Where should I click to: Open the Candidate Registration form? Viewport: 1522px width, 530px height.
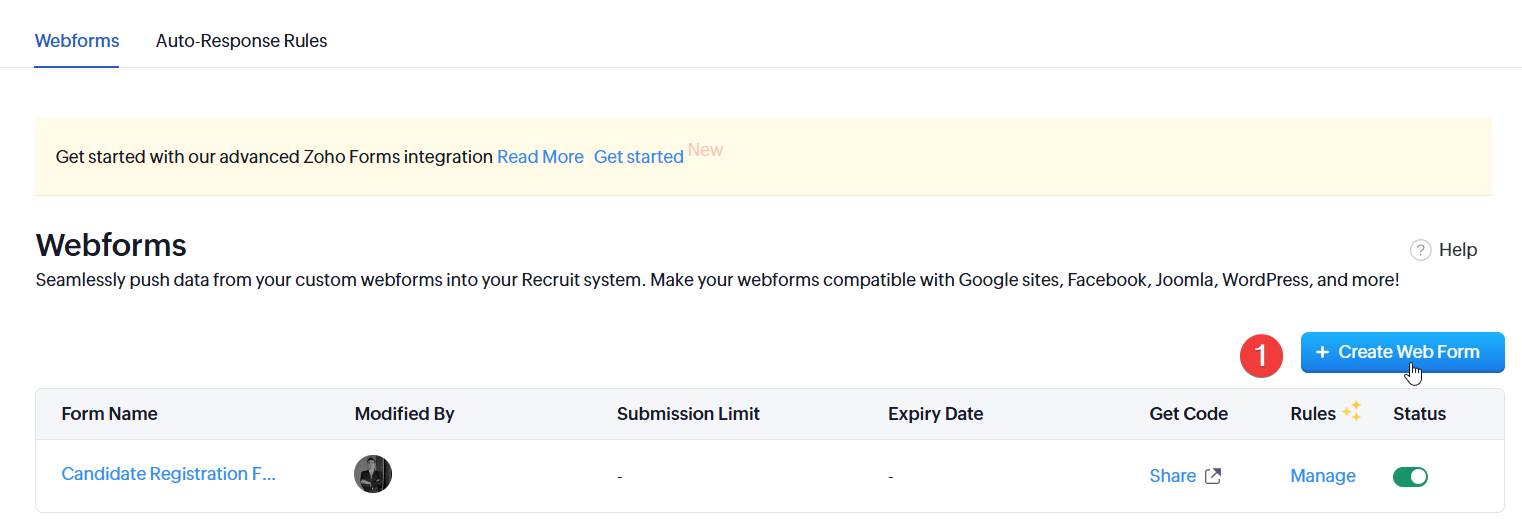[x=168, y=474]
